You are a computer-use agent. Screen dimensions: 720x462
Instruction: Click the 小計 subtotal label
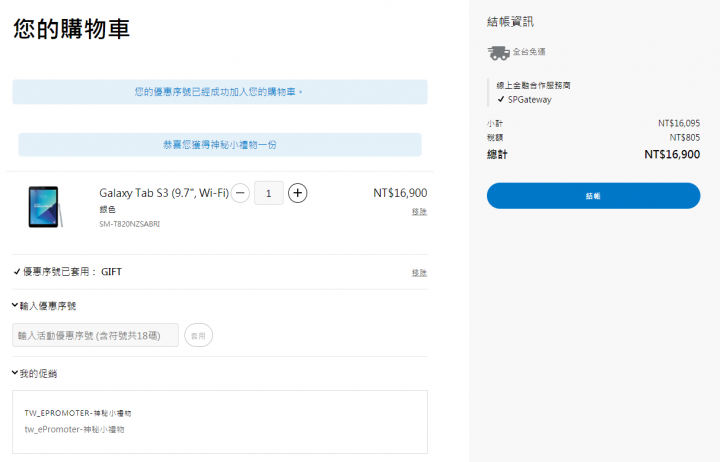click(495, 124)
